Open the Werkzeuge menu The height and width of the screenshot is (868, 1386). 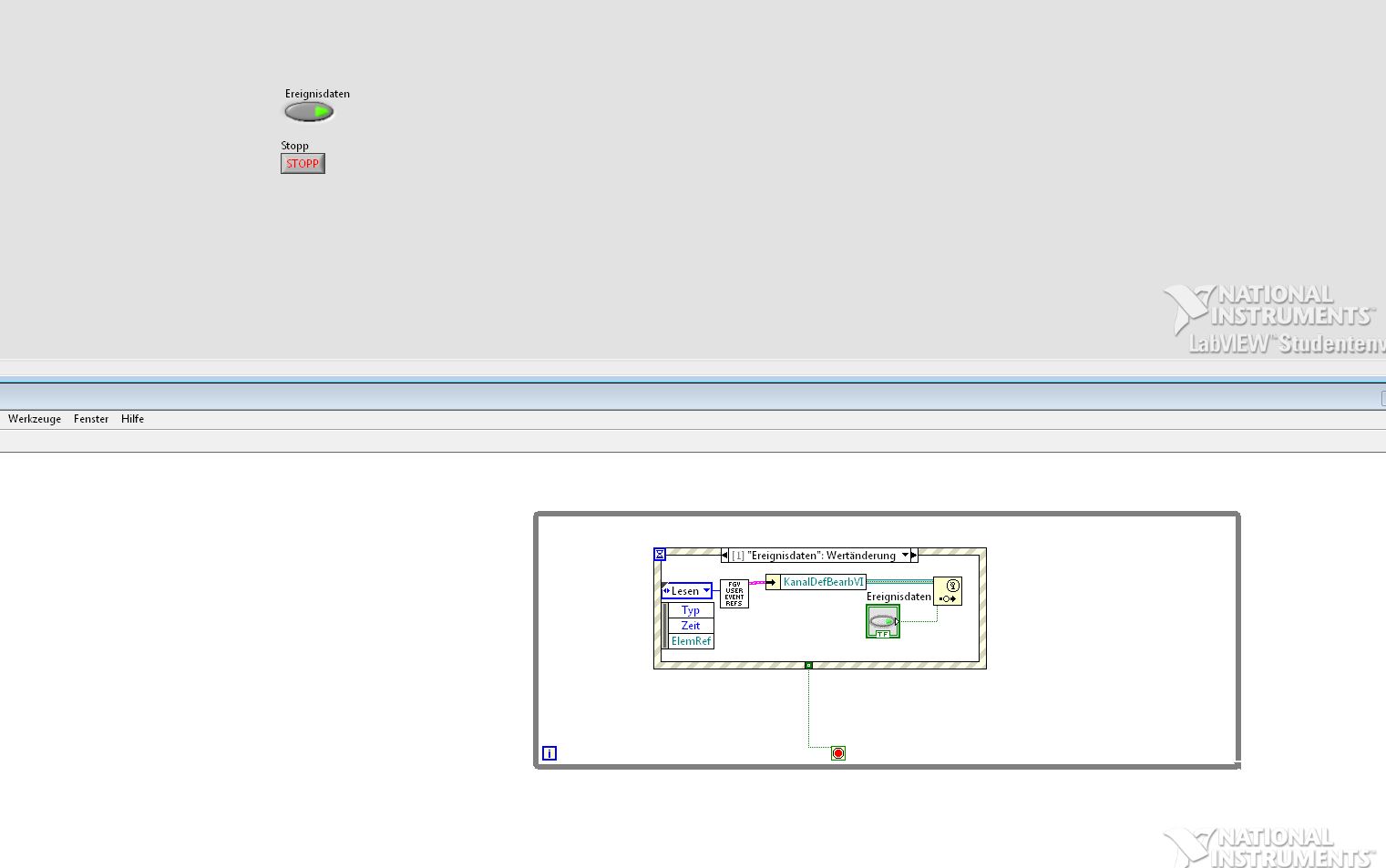pos(35,419)
